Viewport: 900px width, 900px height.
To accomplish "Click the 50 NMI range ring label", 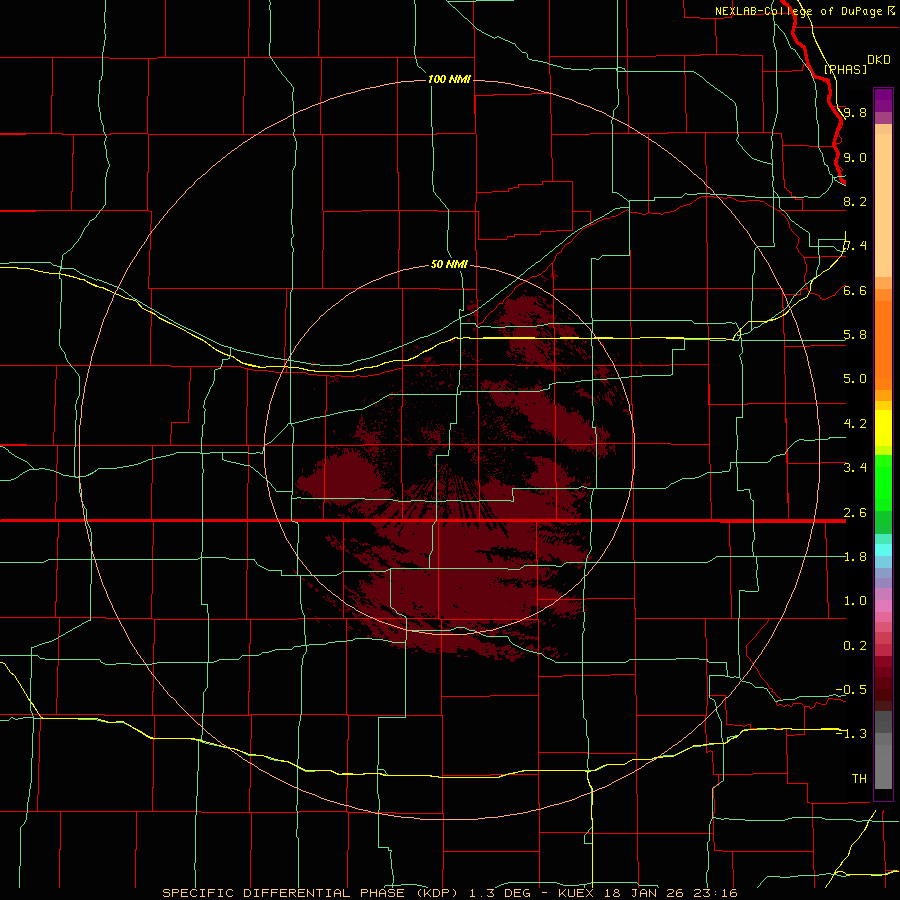I will [449, 264].
